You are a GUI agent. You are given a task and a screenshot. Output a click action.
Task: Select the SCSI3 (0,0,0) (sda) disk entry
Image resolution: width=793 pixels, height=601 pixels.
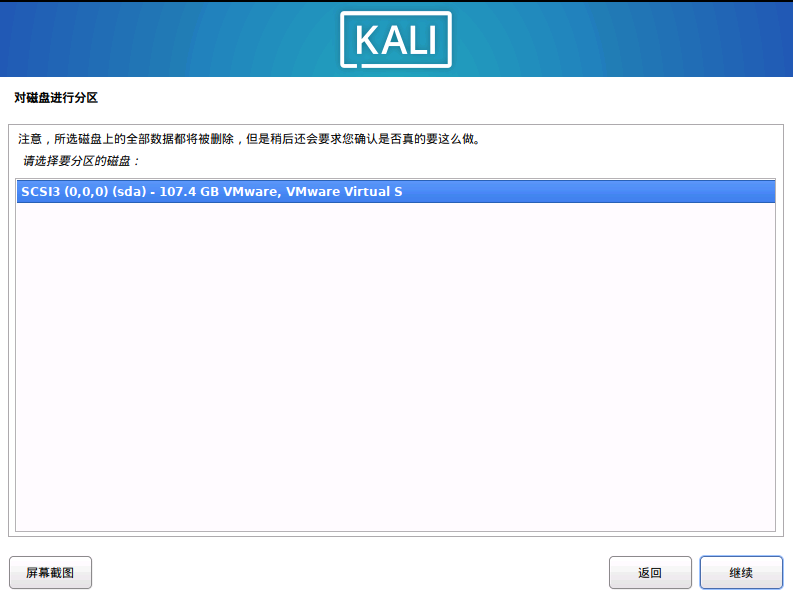point(395,192)
